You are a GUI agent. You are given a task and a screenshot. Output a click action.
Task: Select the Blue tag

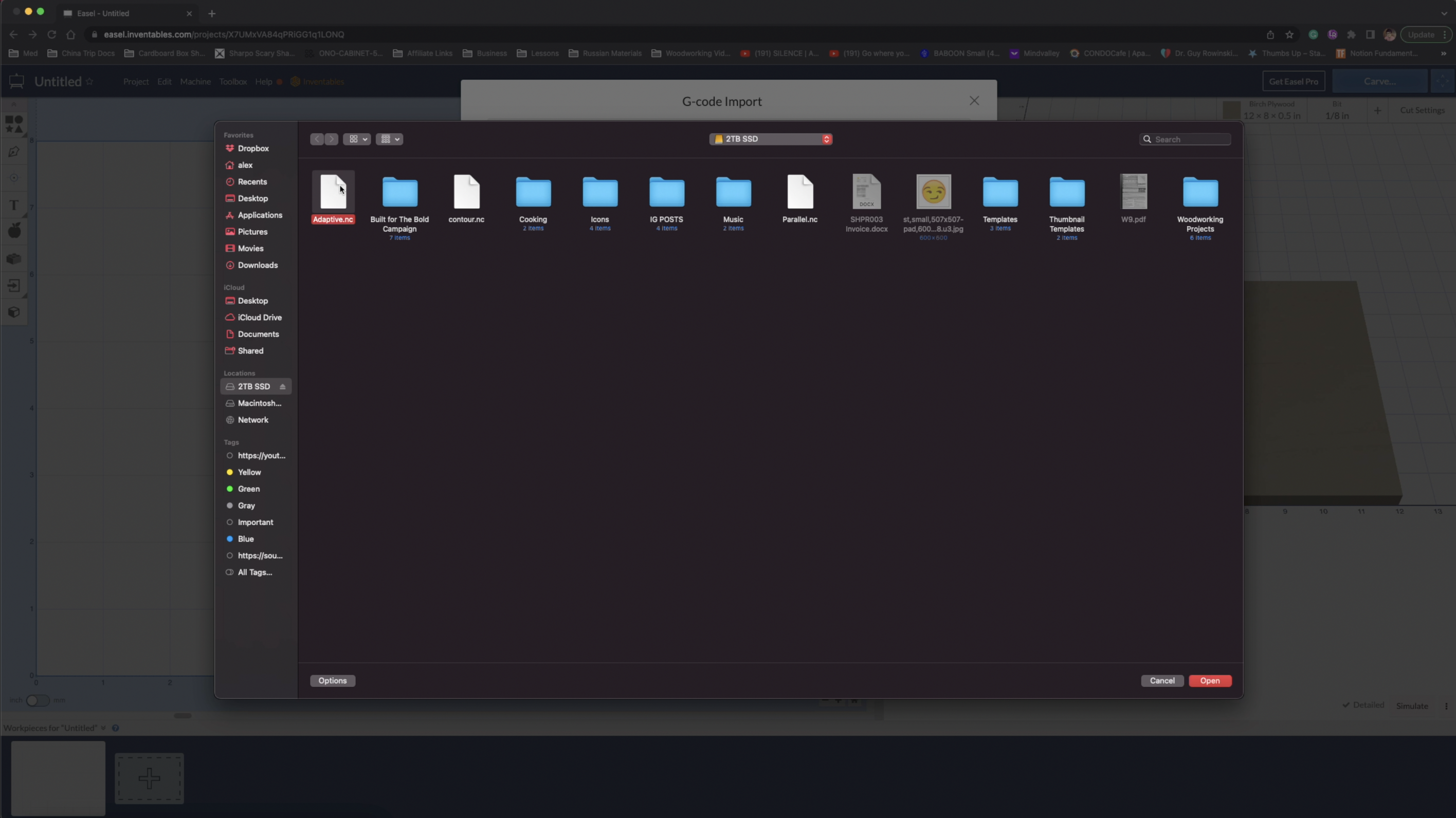pyautogui.click(x=245, y=539)
